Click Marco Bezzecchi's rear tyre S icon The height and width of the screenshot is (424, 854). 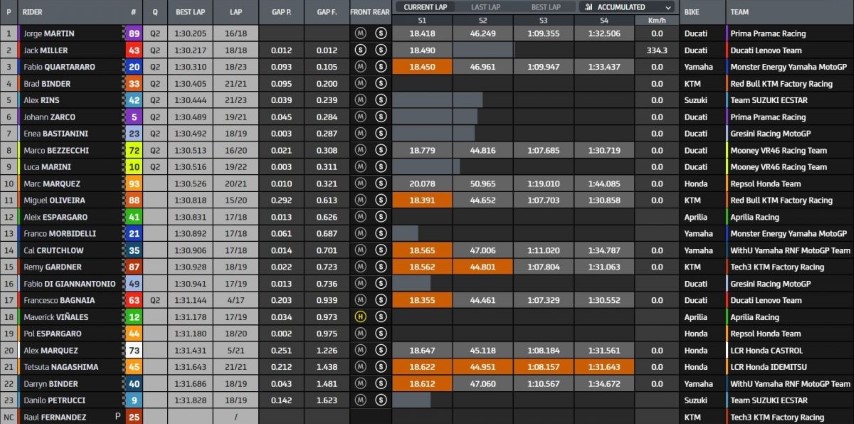pyautogui.click(x=381, y=150)
